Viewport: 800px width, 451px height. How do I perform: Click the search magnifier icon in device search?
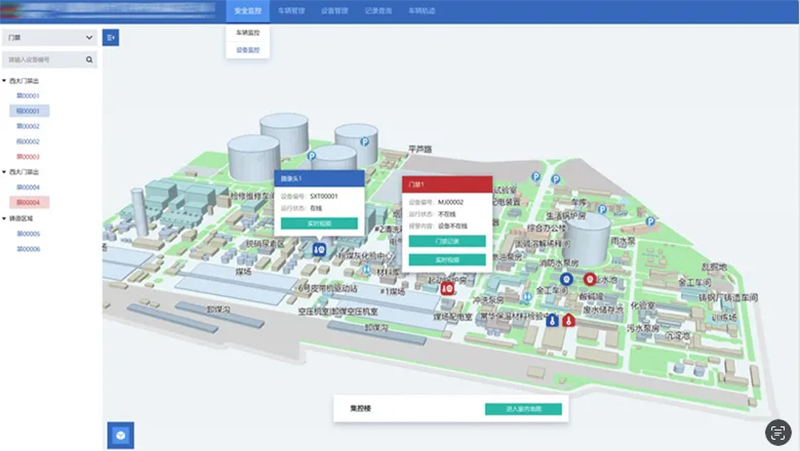(88, 60)
